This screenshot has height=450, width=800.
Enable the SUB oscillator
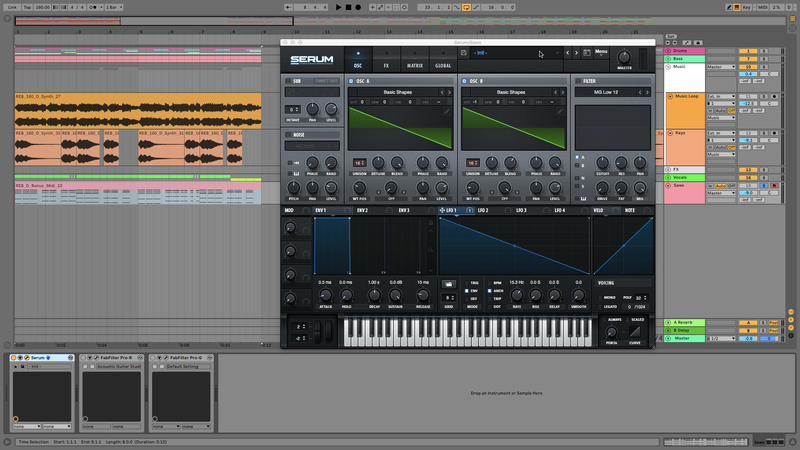coord(288,81)
